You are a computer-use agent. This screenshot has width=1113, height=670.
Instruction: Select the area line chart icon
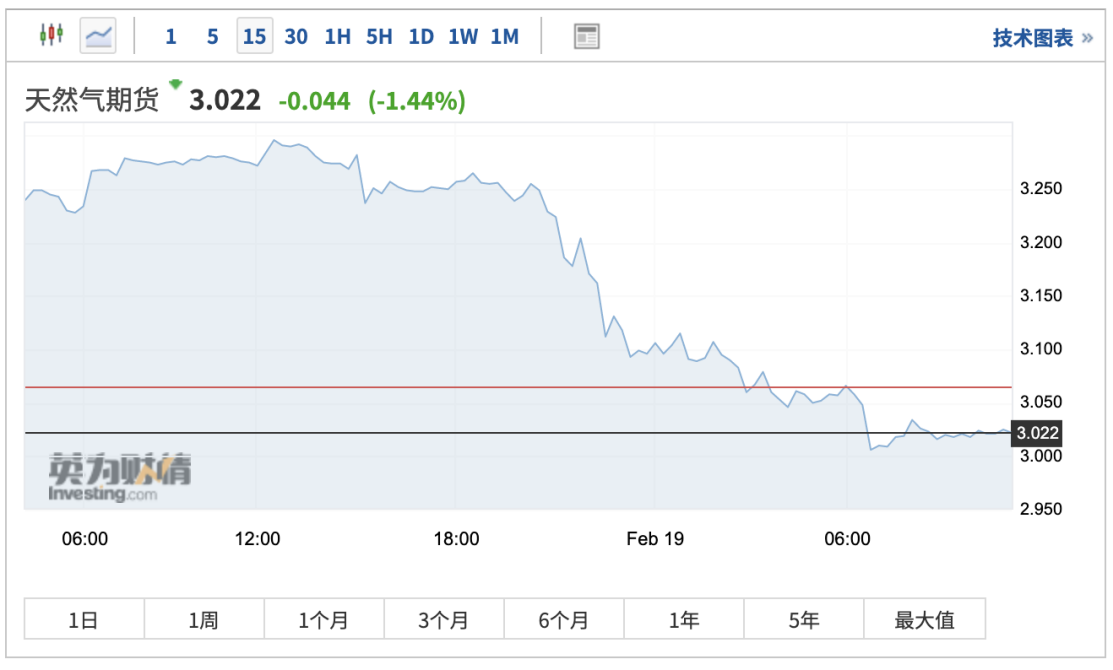click(x=98, y=36)
